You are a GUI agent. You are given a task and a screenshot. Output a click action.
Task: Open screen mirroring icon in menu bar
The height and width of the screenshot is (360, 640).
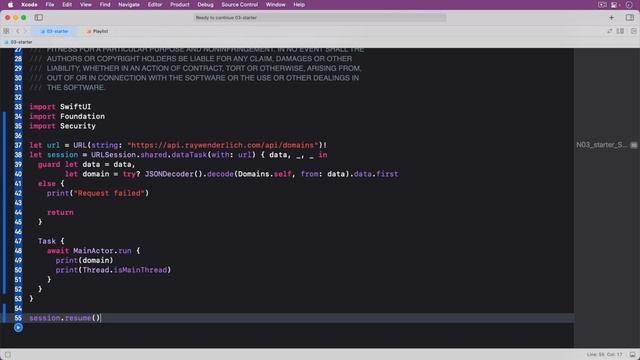click(x=602, y=4)
